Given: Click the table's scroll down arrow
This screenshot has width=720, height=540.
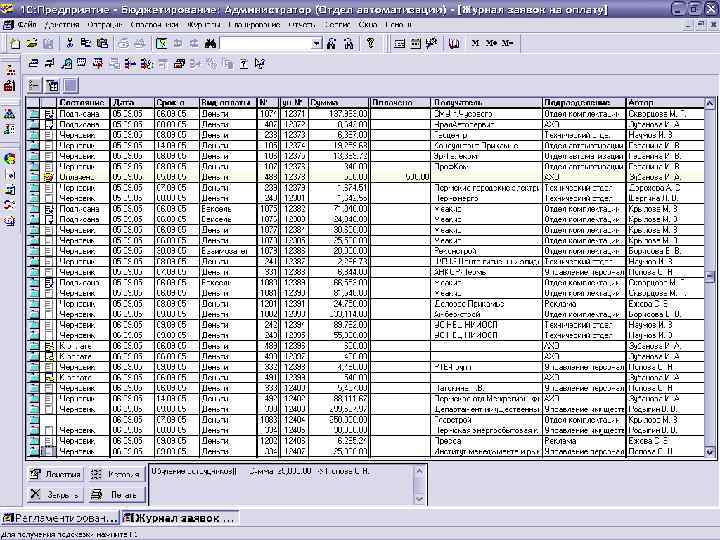Looking at the screenshot, I should click(709, 452).
